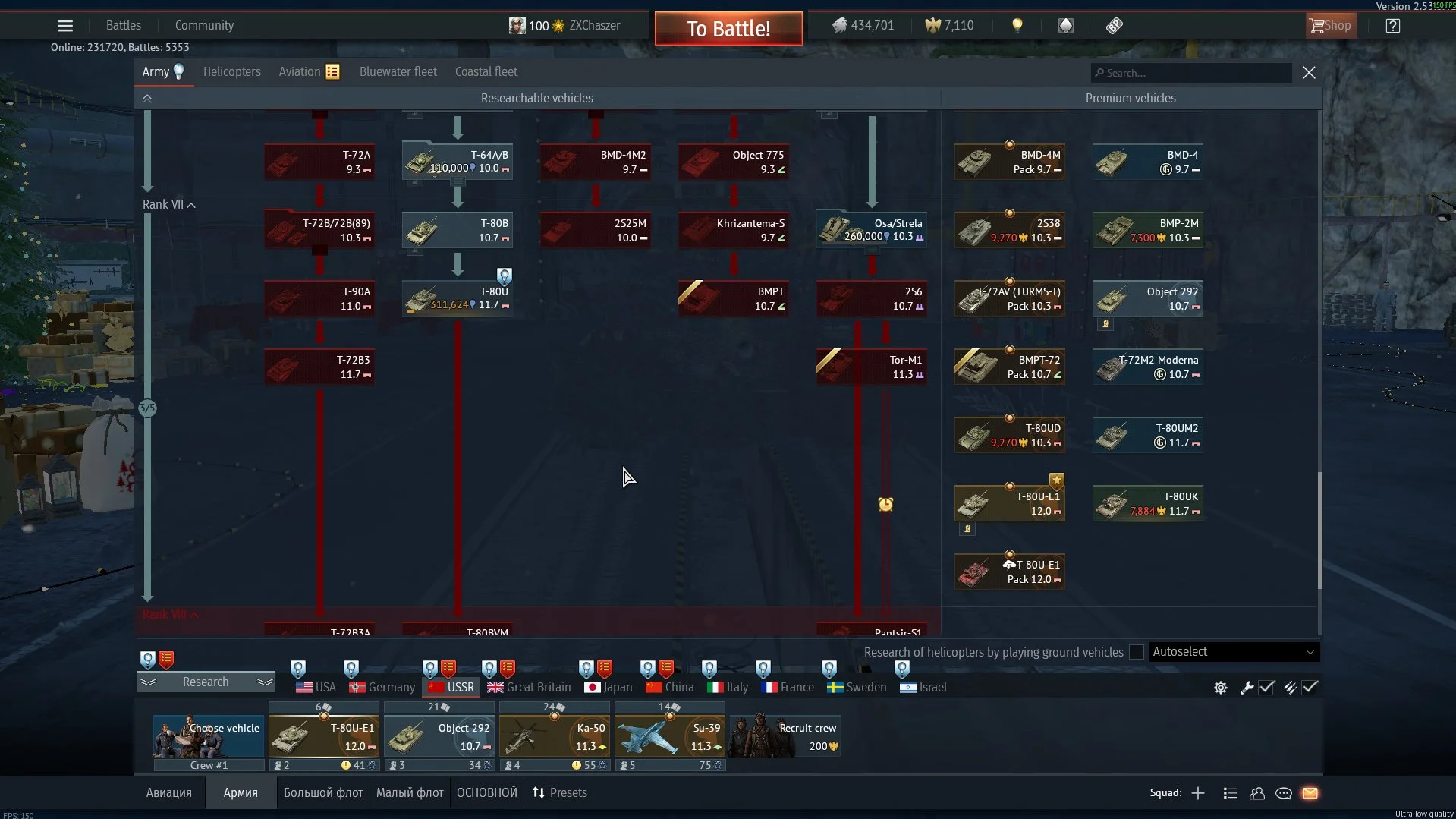Toggle the automatic repair checkbox by wrench
The image size is (1456, 819).
point(1266,688)
